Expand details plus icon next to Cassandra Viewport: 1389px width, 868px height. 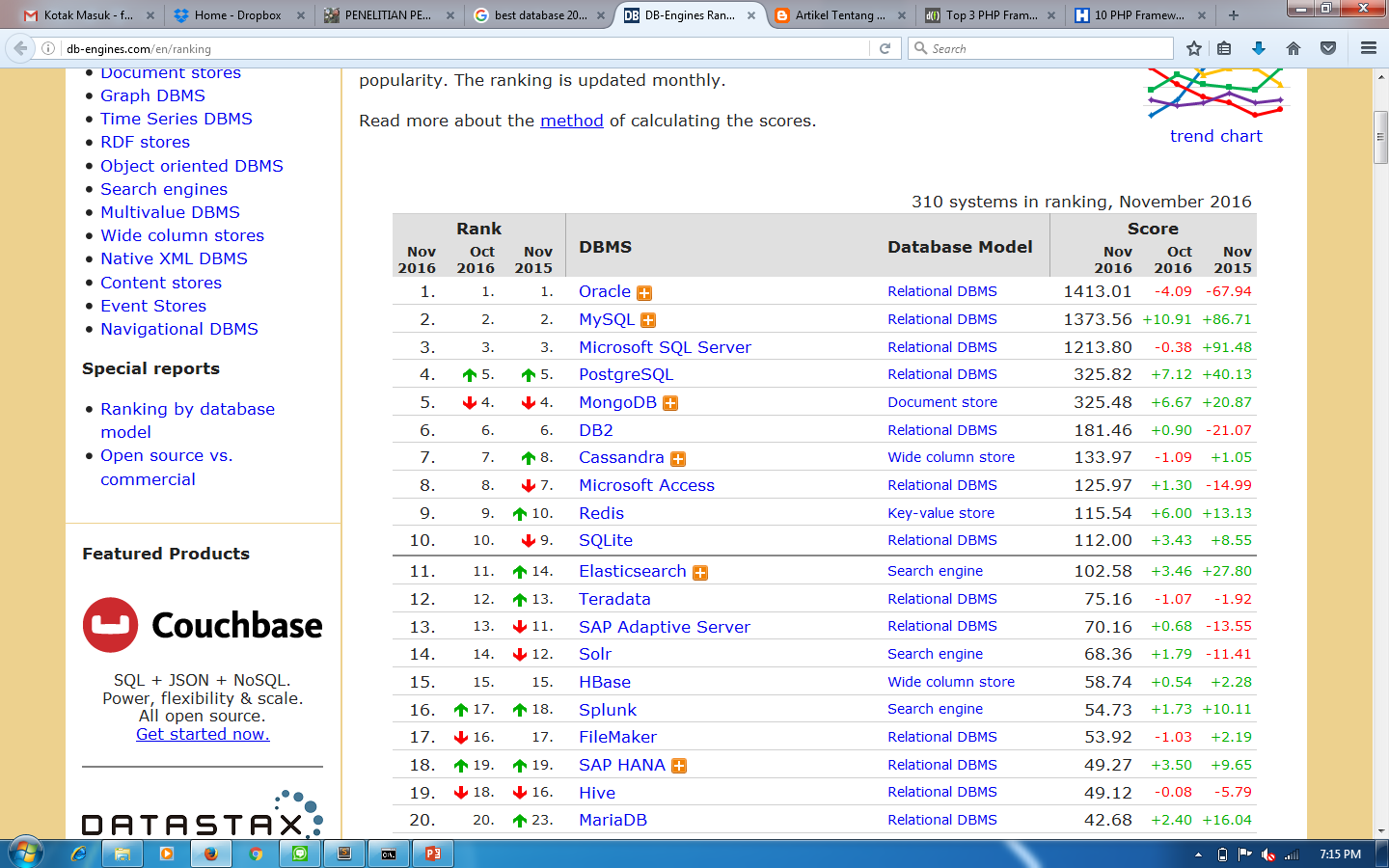click(x=678, y=459)
